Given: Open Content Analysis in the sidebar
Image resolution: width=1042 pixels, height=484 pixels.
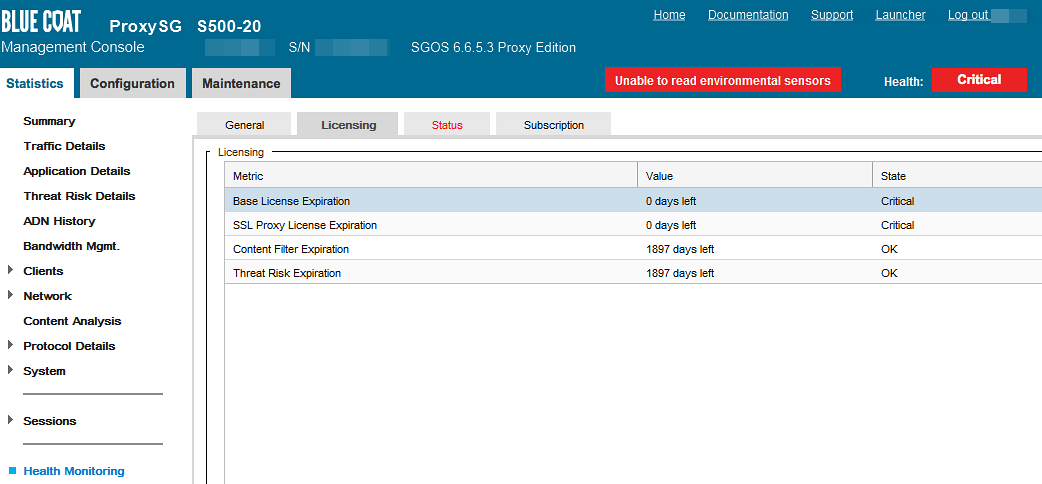Looking at the screenshot, I should coord(72,321).
